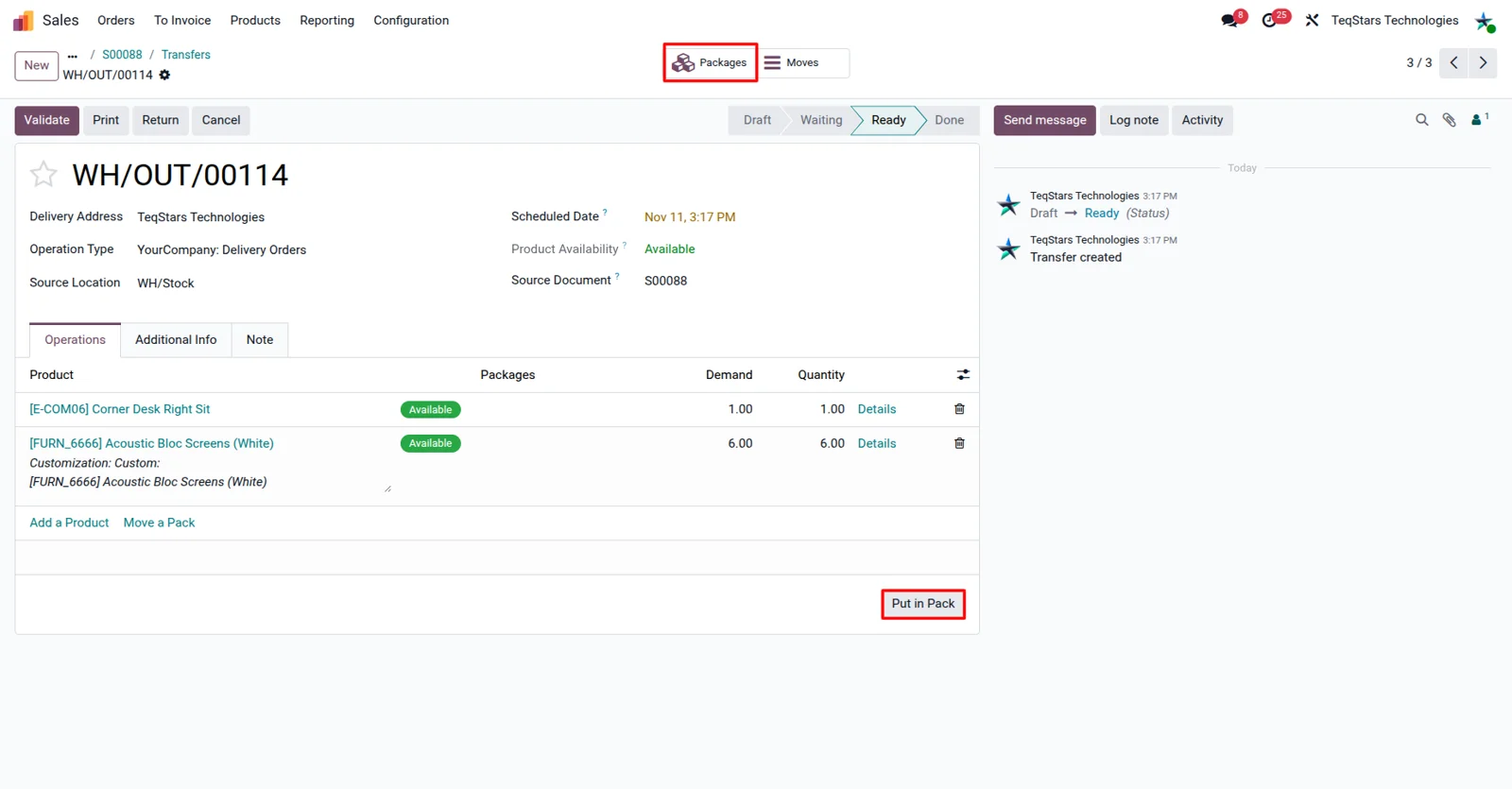Click Move a Pack link
The image size is (1512, 789).
coord(159,523)
